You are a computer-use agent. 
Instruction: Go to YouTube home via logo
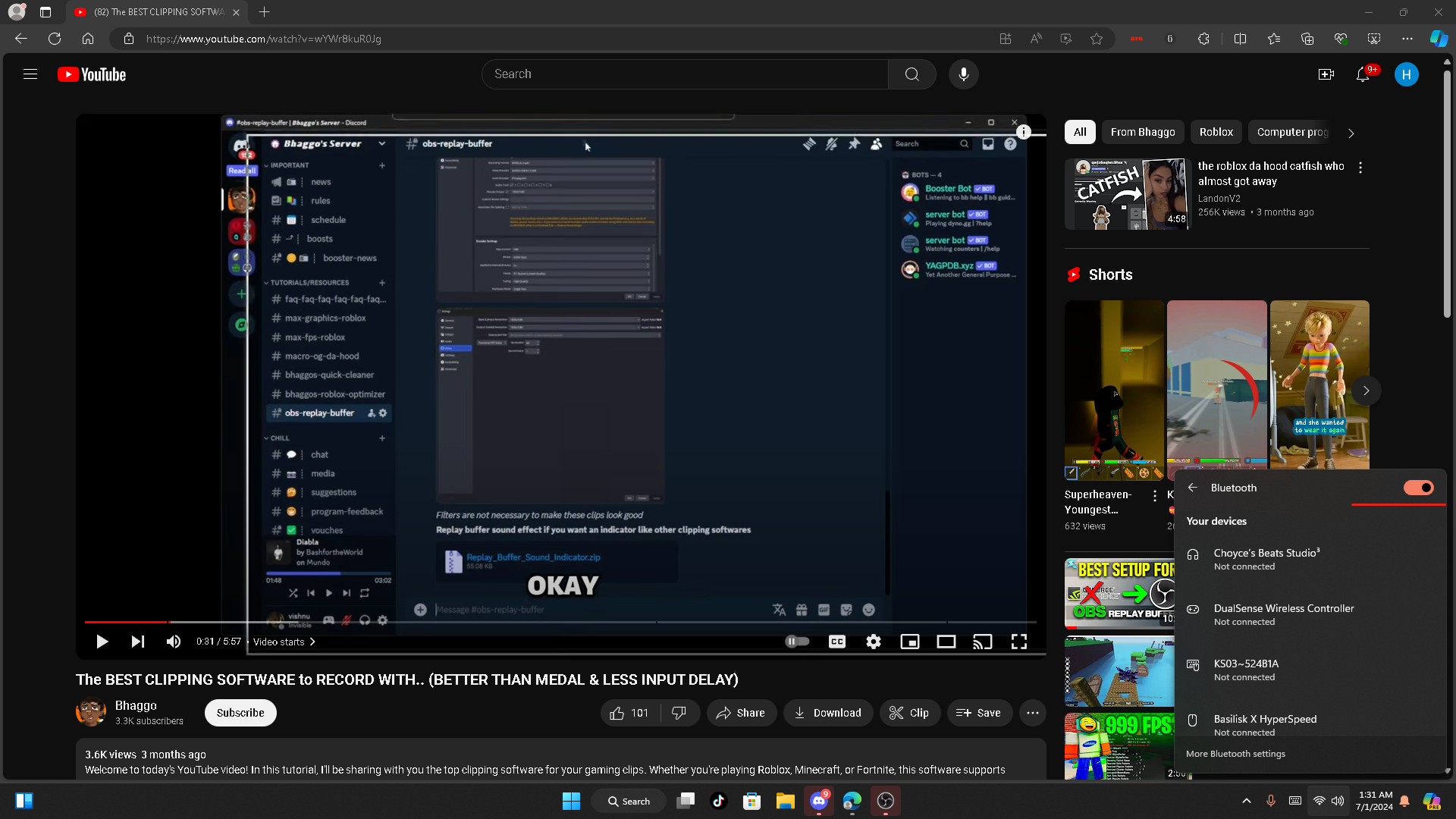click(92, 74)
